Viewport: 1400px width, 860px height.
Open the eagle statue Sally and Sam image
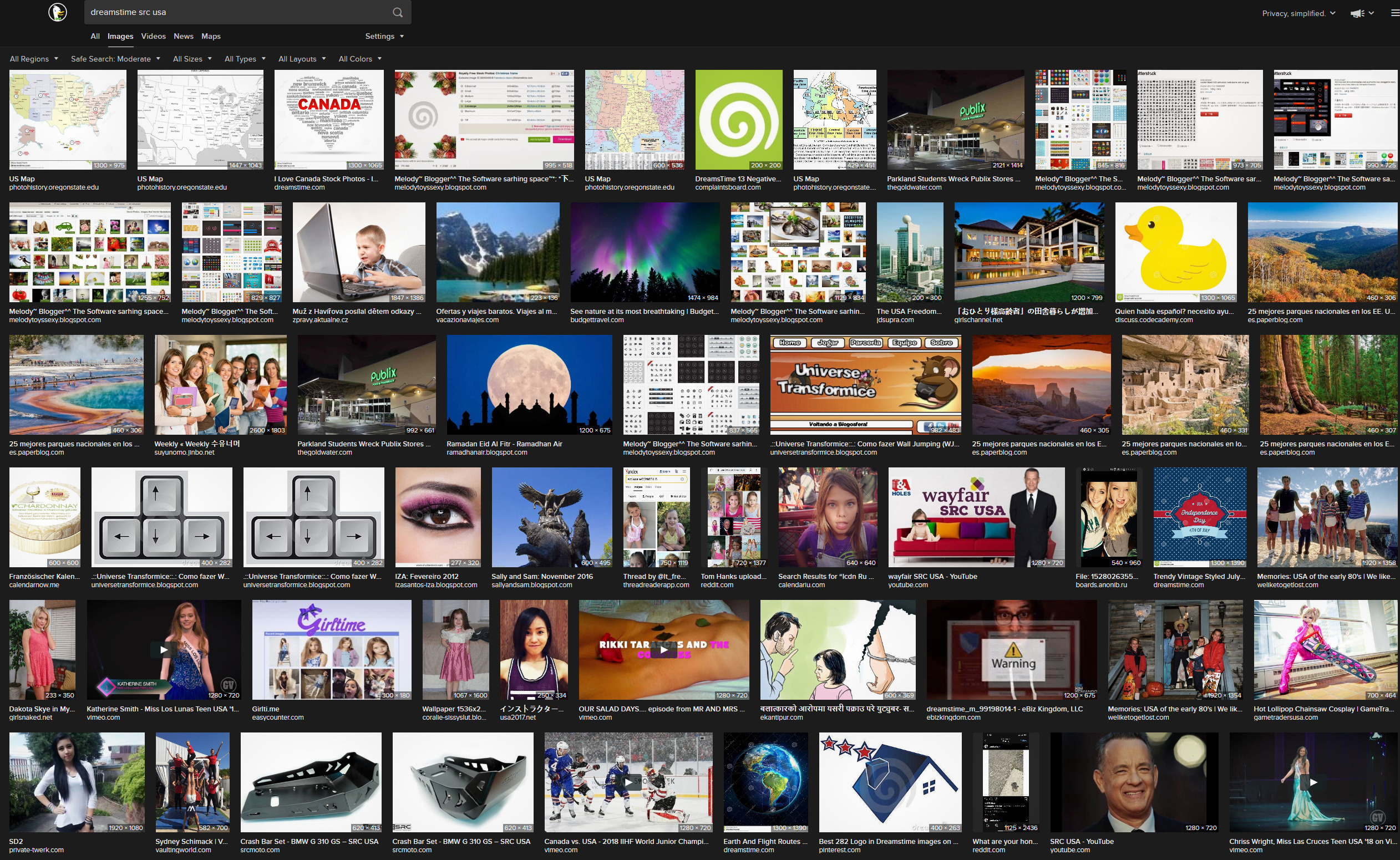tap(552, 517)
